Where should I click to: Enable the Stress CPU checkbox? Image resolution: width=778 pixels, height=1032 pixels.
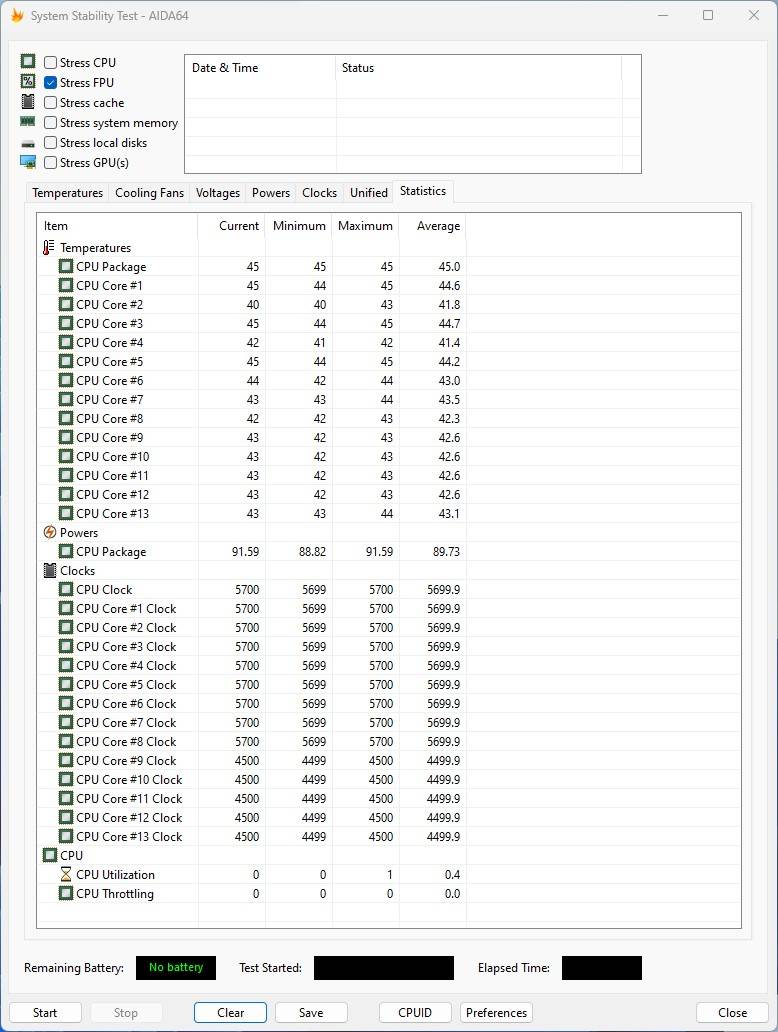coord(51,63)
